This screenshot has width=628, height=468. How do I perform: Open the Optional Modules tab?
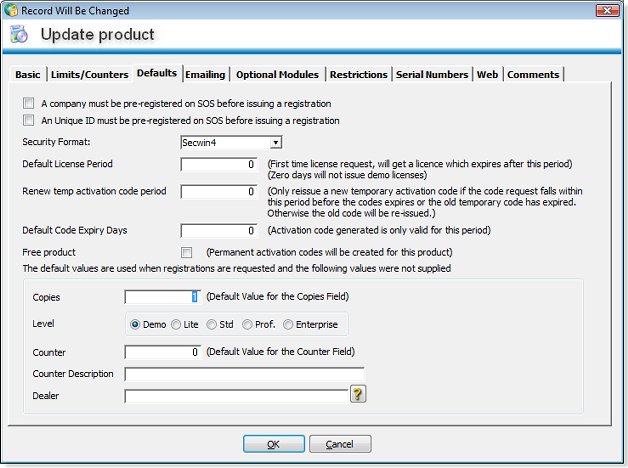pos(278,75)
